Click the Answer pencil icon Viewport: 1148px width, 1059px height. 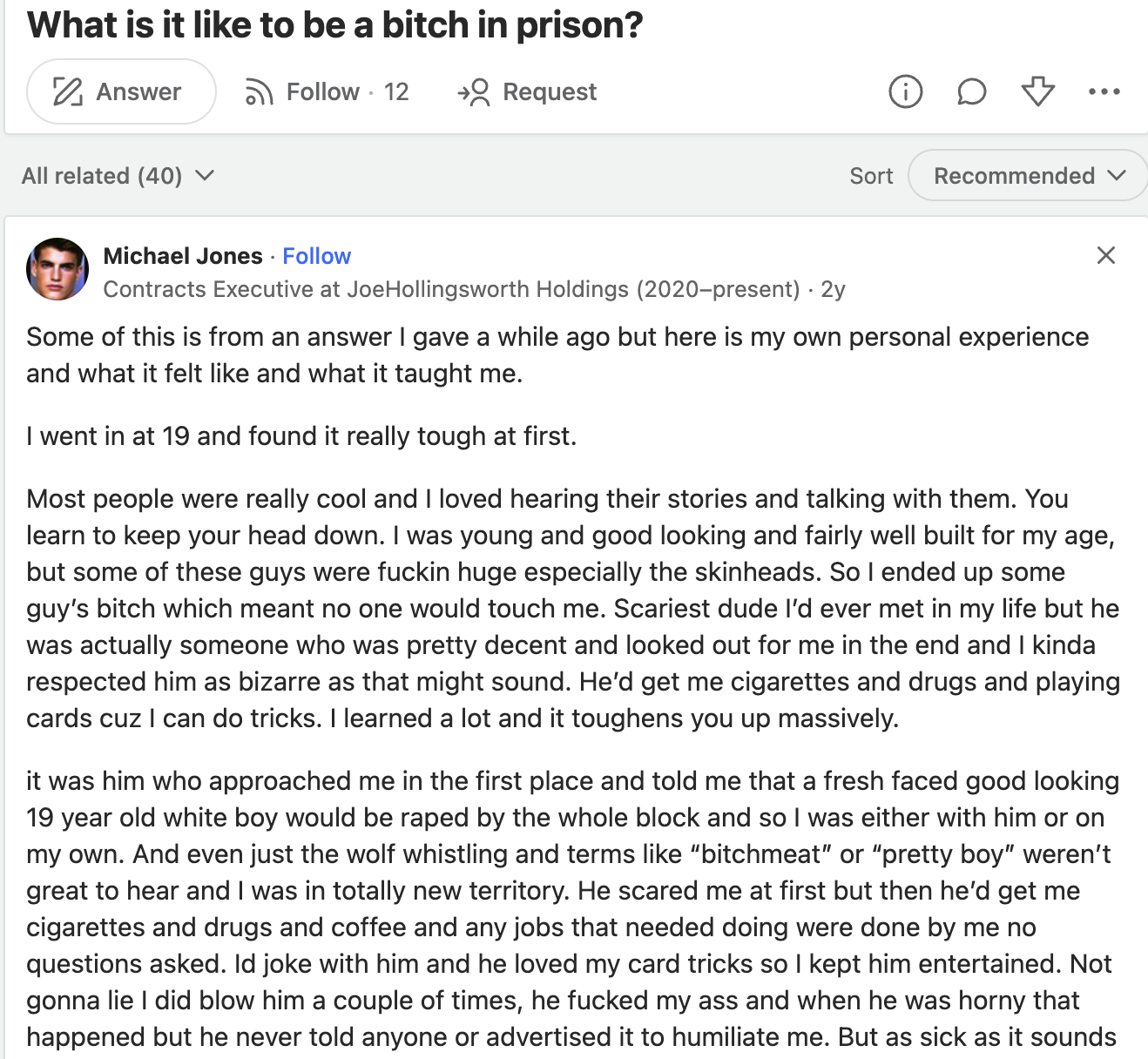click(67, 91)
